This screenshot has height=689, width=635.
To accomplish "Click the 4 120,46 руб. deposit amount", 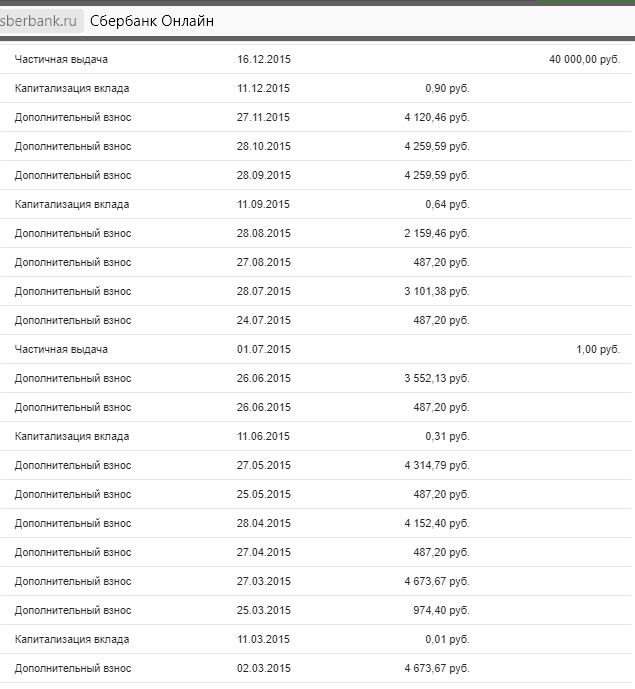I will click(436, 118).
